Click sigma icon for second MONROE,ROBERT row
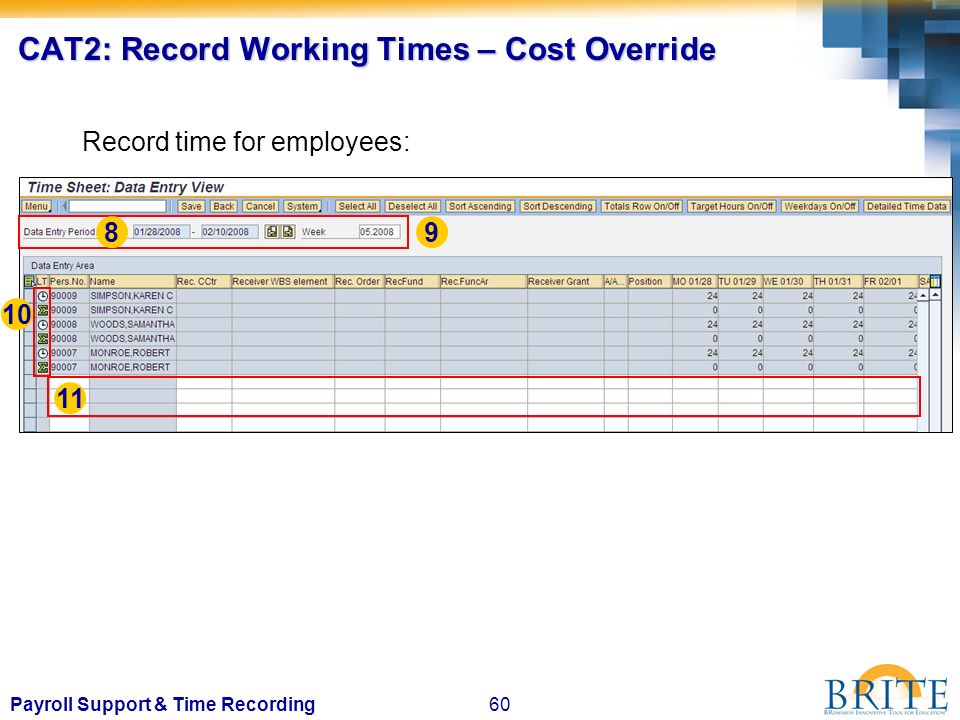The width and height of the screenshot is (960, 720). pos(42,367)
